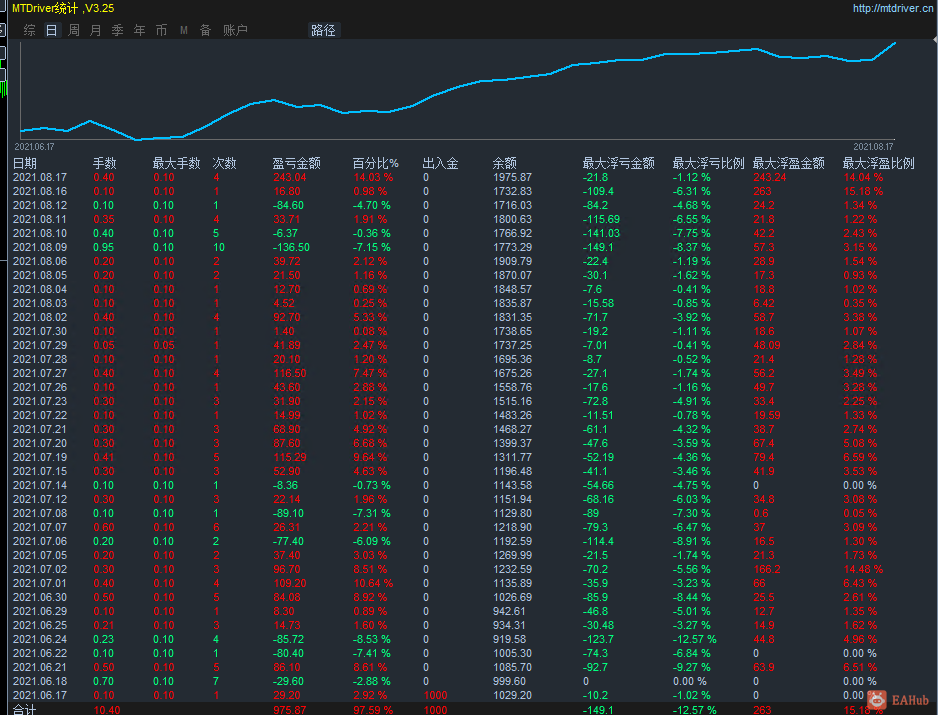
Task: Click the EAHub logo icon
Action: [878, 699]
